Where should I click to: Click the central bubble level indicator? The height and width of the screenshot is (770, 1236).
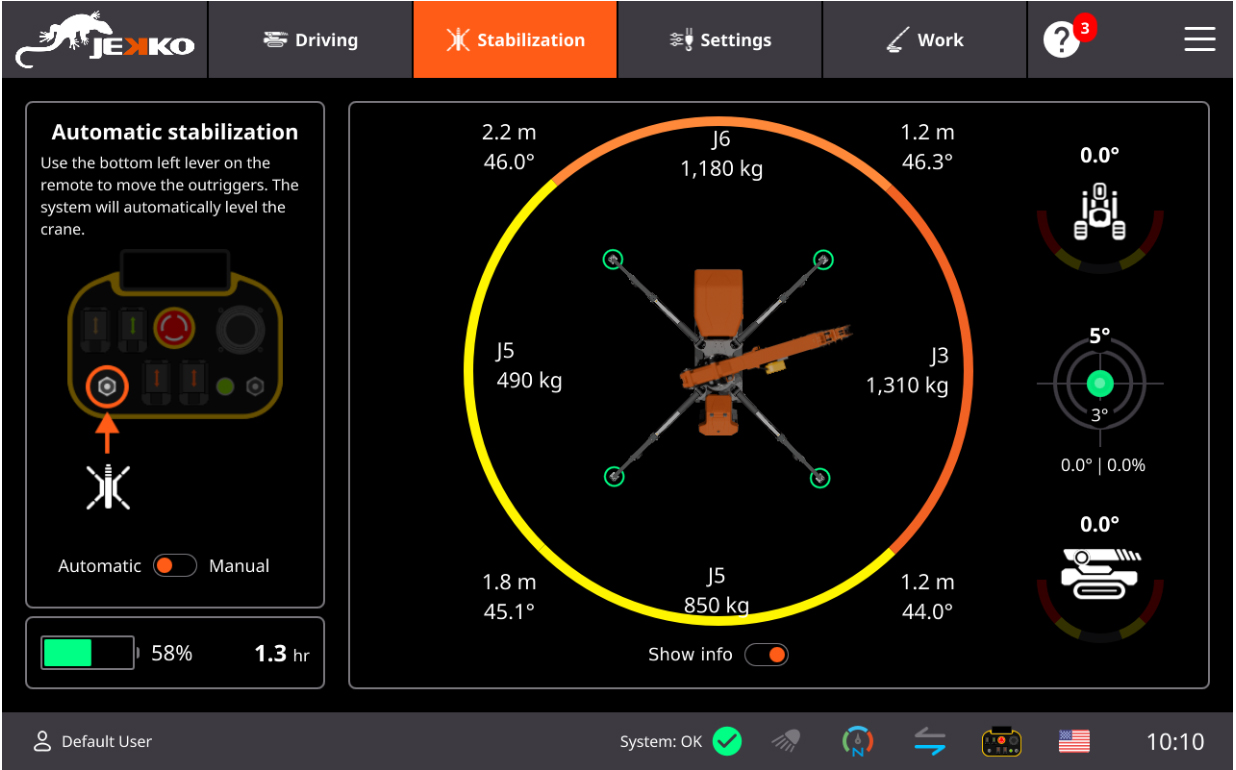tap(1100, 383)
